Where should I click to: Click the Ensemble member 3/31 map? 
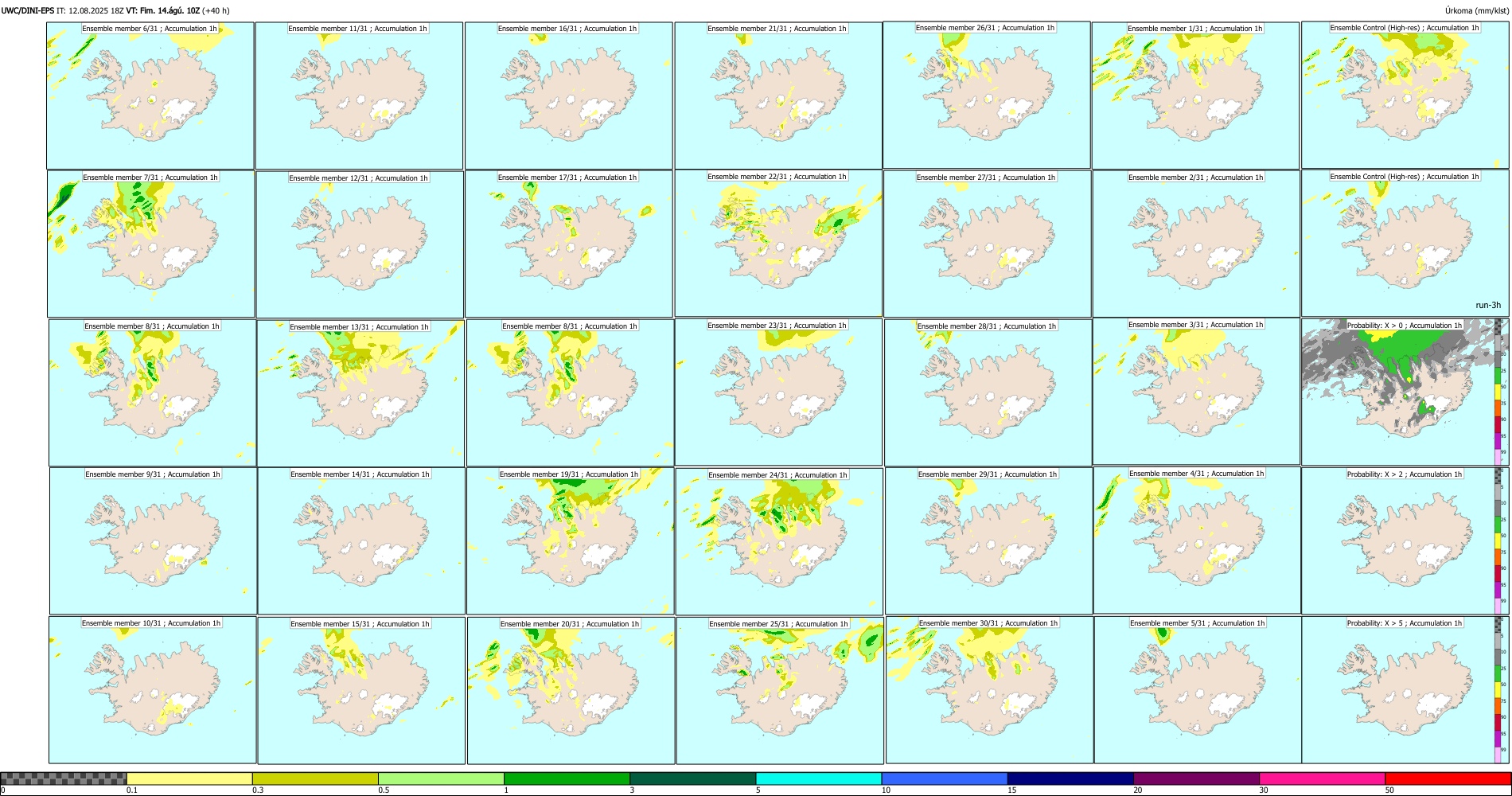coord(1196,392)
